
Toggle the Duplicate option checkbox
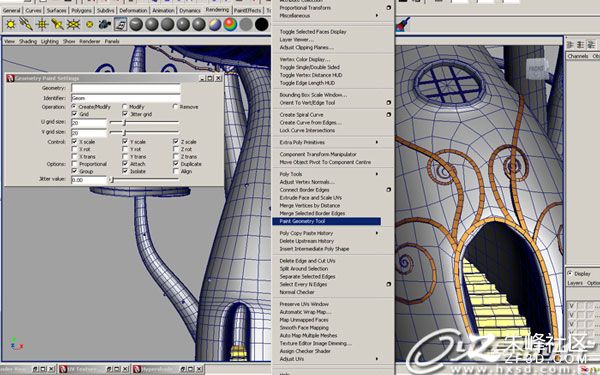[176, 164]
